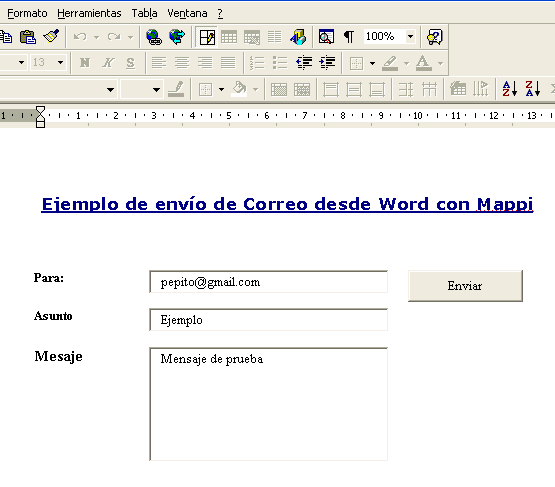Expand the Redo history dropdown arrow
The height and width of the screenshot is (487, 555).
[x=130, y=37]
